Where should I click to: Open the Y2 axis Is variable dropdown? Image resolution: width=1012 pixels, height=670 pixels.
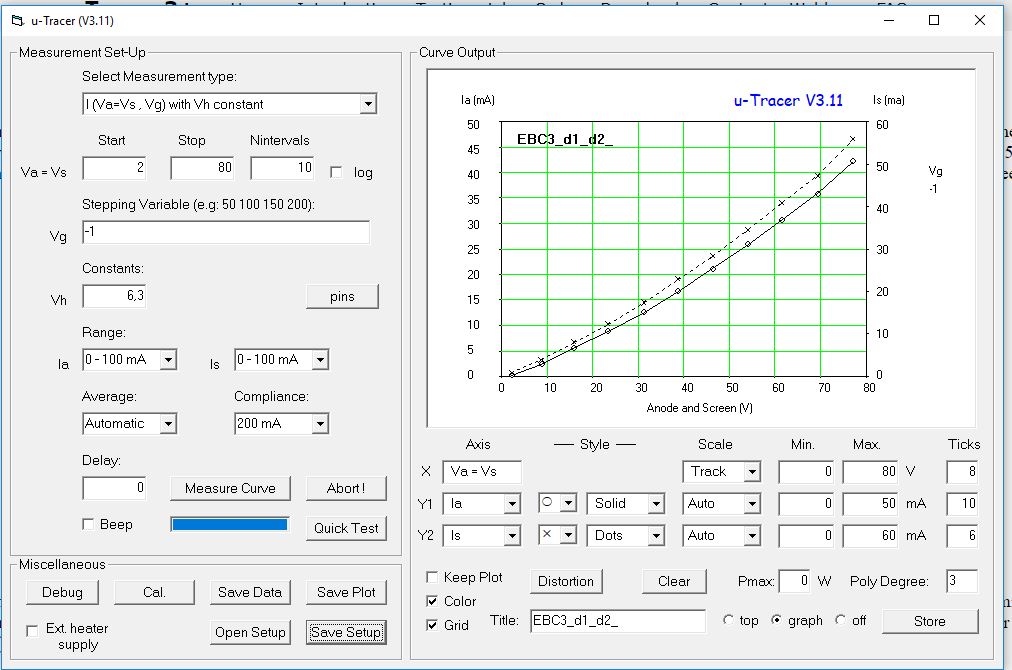512,535
